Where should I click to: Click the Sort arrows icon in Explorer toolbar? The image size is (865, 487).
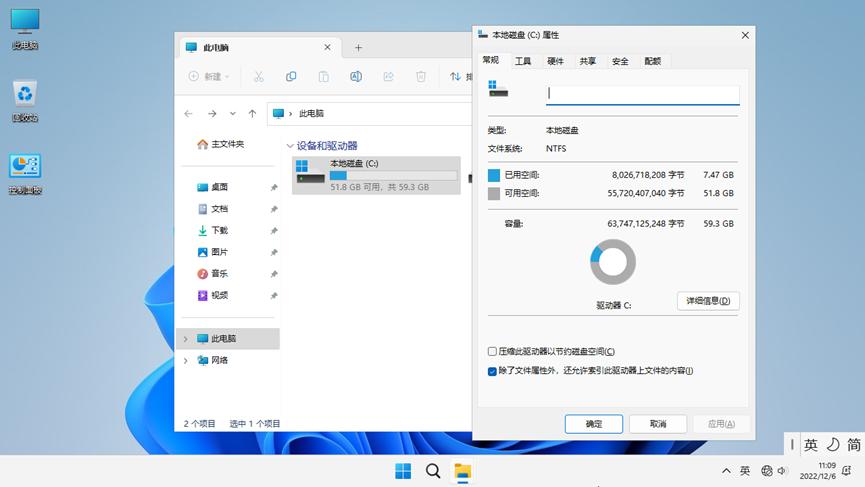(455, 77)
